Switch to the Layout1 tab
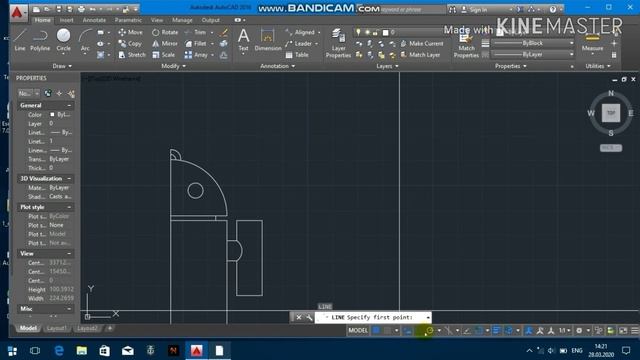This screenshot has height=360, width=640. [56, 328]
